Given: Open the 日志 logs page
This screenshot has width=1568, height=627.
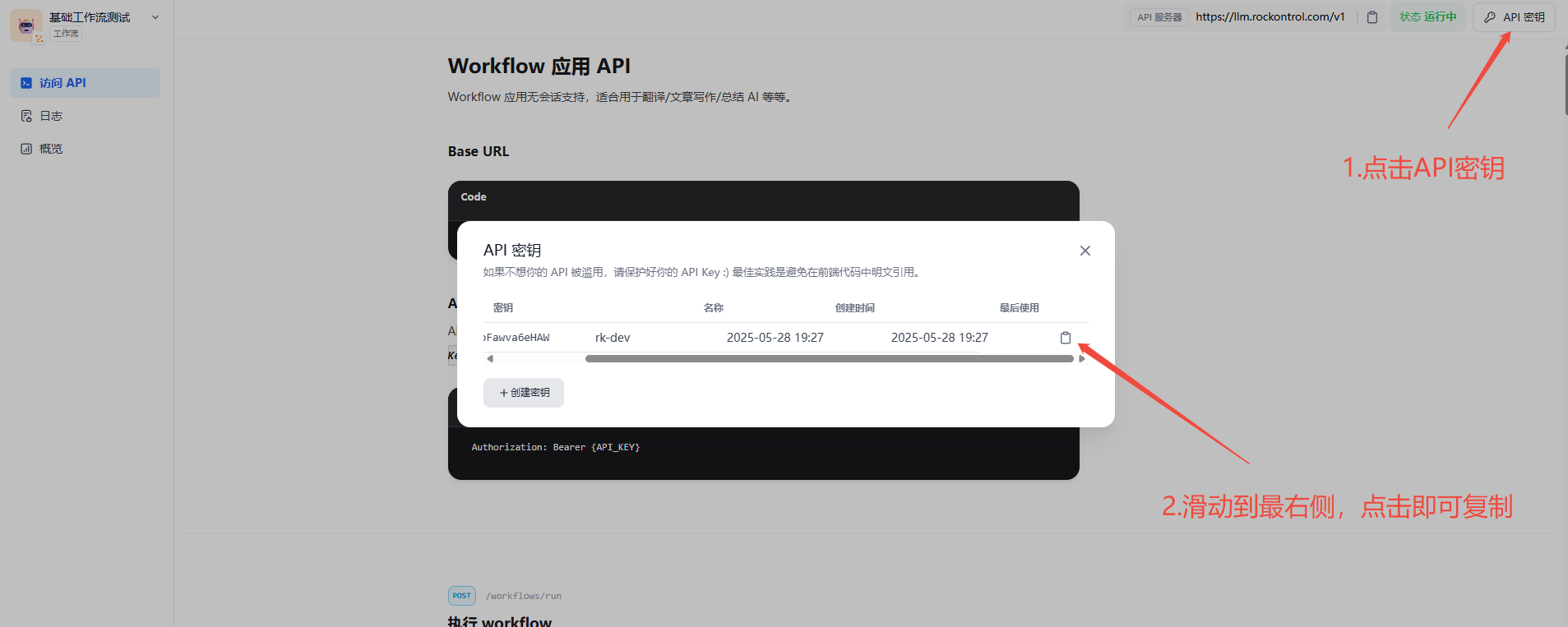Looking at the screenshot, I should tap(51, 116).
